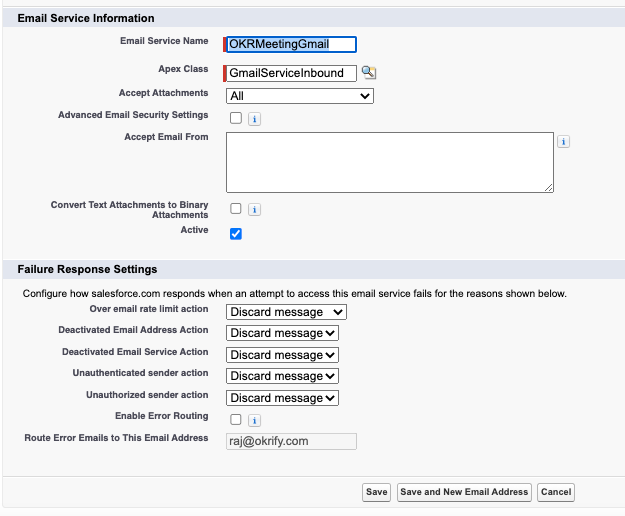This screenshot has width=625, height=516.
Task: Click info icon beside Enable Error Routing
Action: (x=254, y=421)
